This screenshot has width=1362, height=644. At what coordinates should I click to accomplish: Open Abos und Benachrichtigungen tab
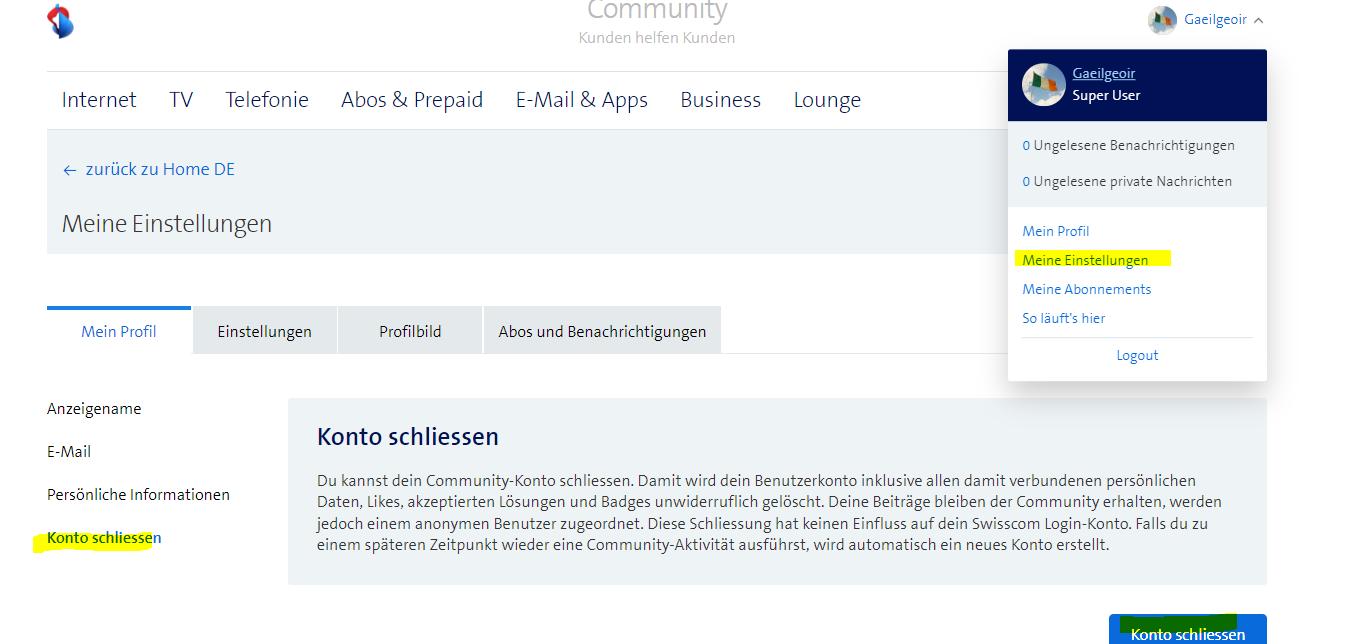point(602,331)
